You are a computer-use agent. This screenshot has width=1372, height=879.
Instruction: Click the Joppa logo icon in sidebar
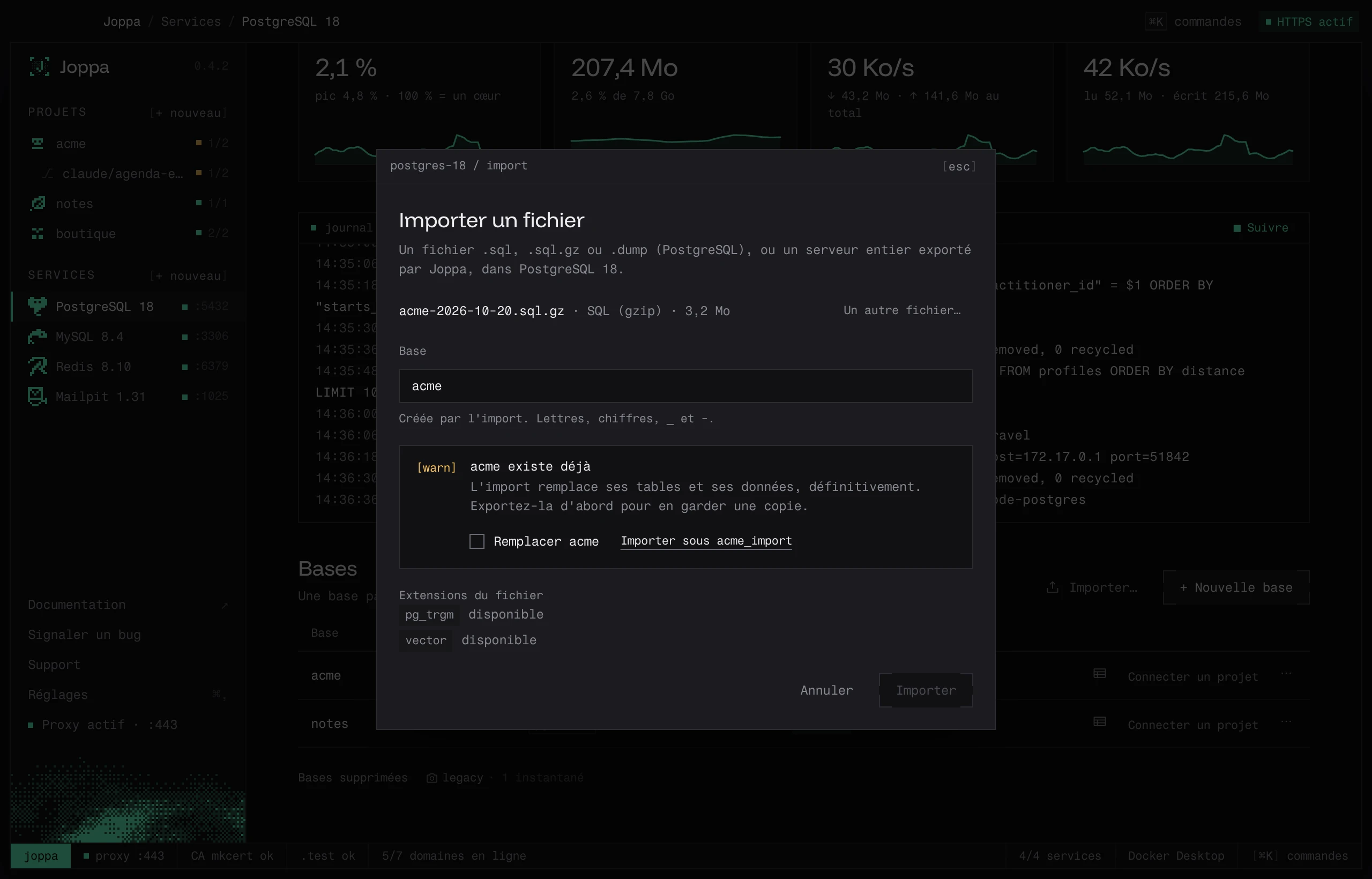39,67
